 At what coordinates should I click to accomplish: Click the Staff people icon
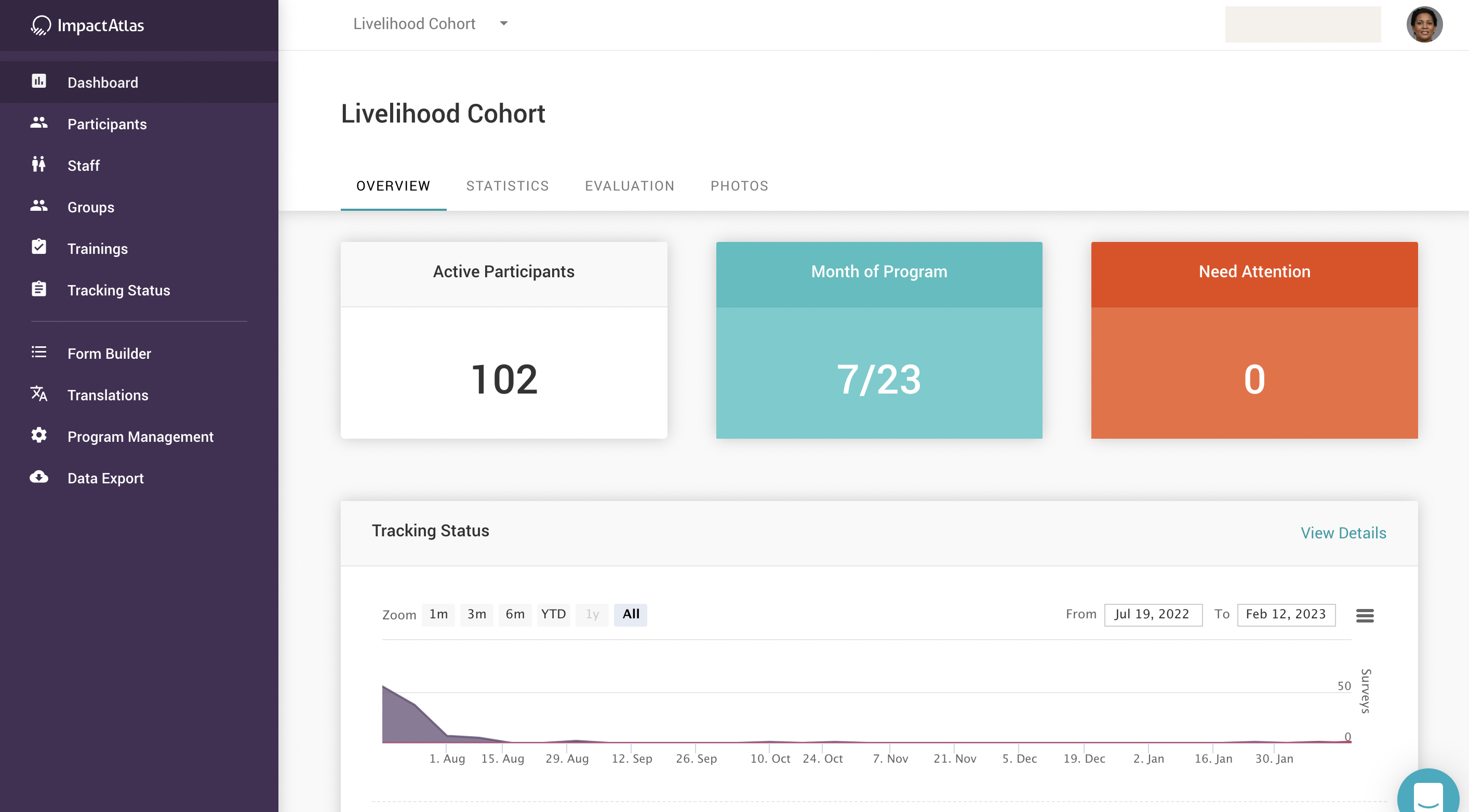coord(39,165)
